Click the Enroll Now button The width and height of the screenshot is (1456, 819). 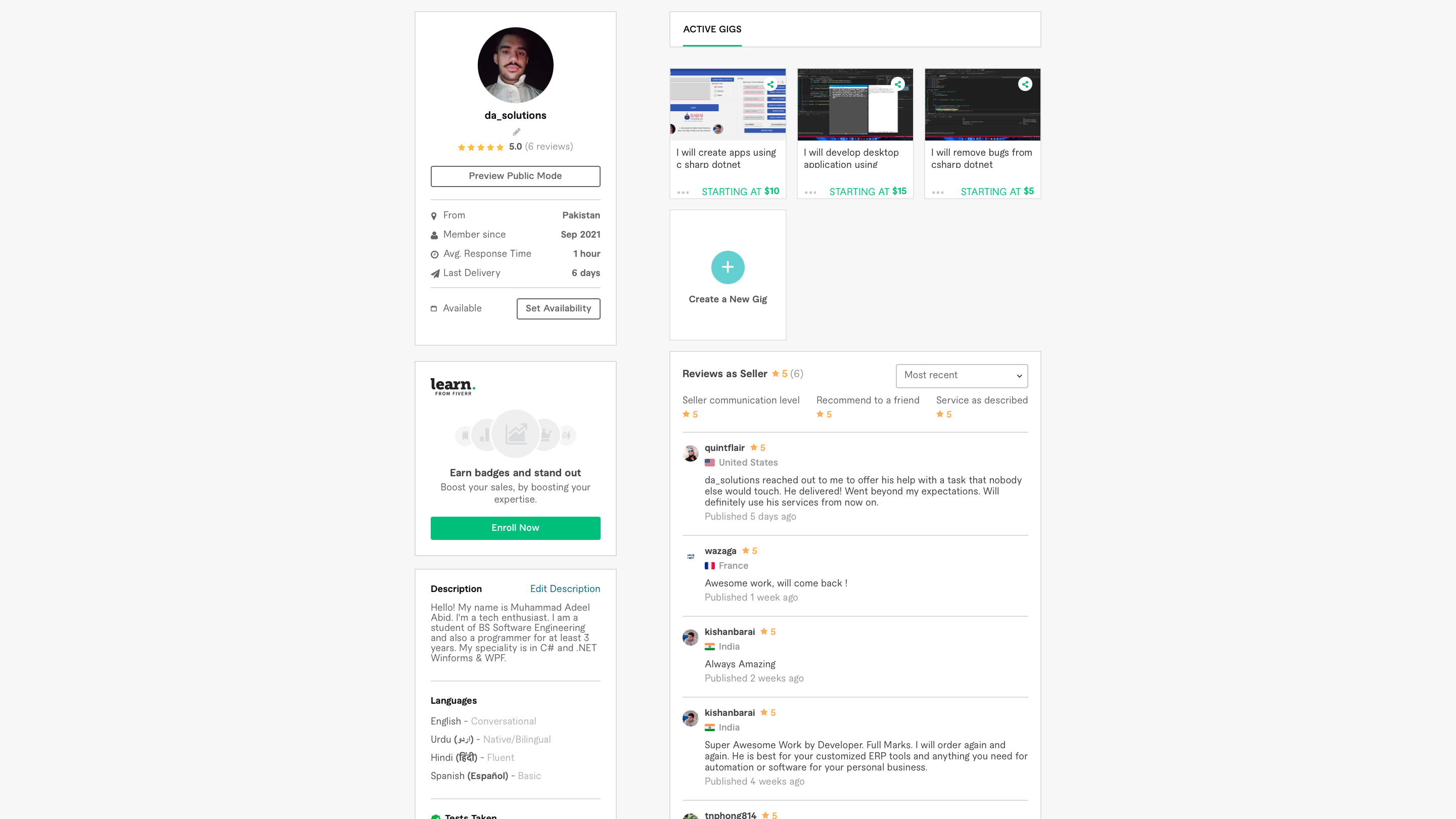[515, 528]
